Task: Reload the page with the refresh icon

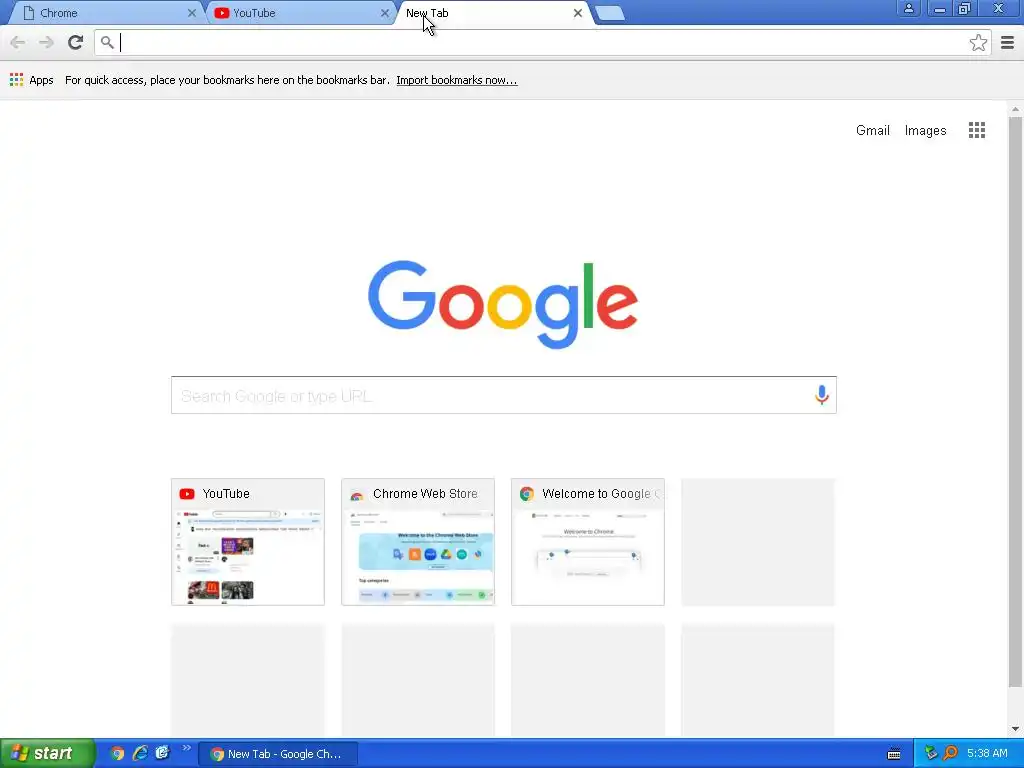Action: [75, 42]
